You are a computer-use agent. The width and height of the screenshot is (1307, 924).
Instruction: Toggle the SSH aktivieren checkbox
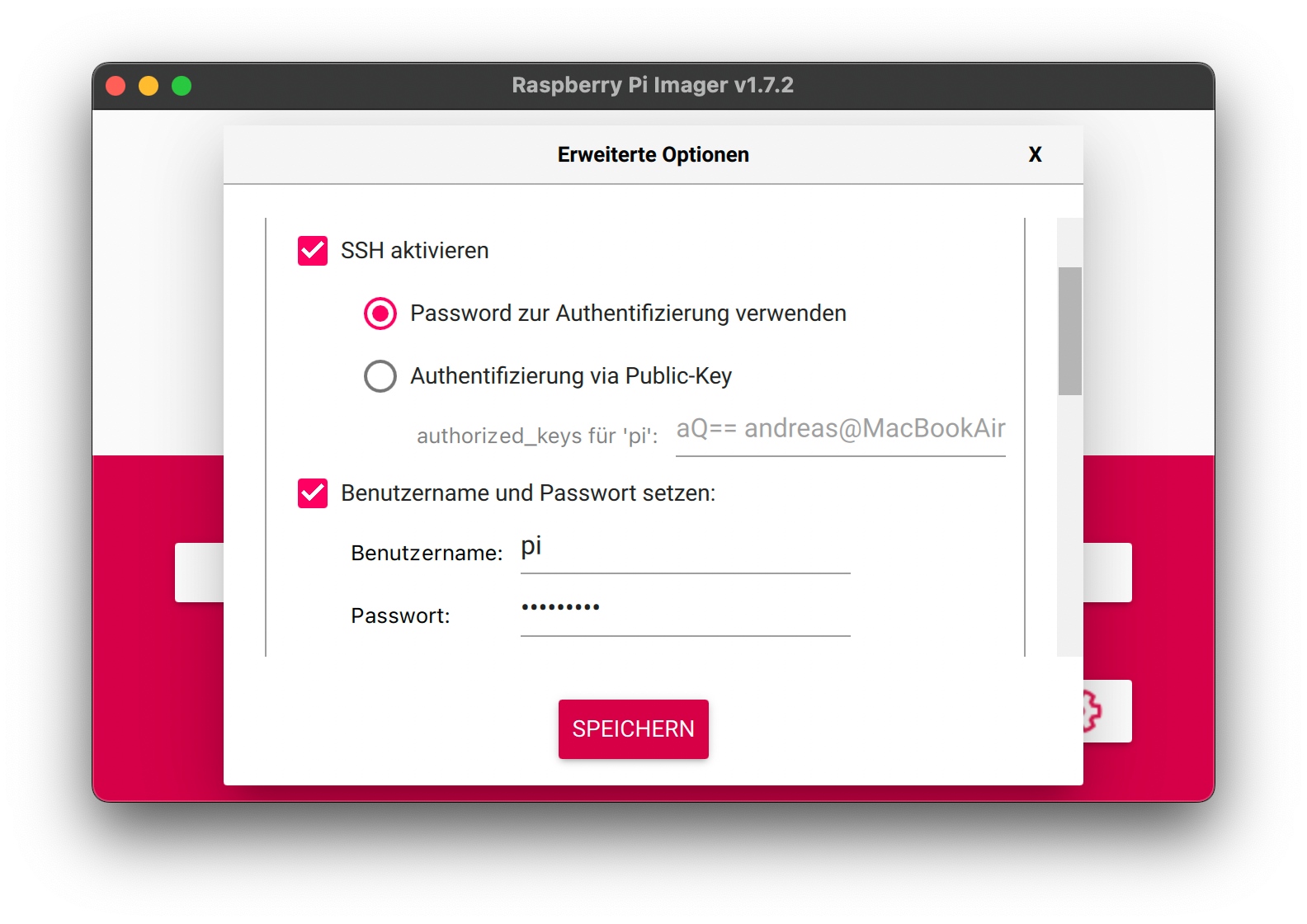click(313, 251)
